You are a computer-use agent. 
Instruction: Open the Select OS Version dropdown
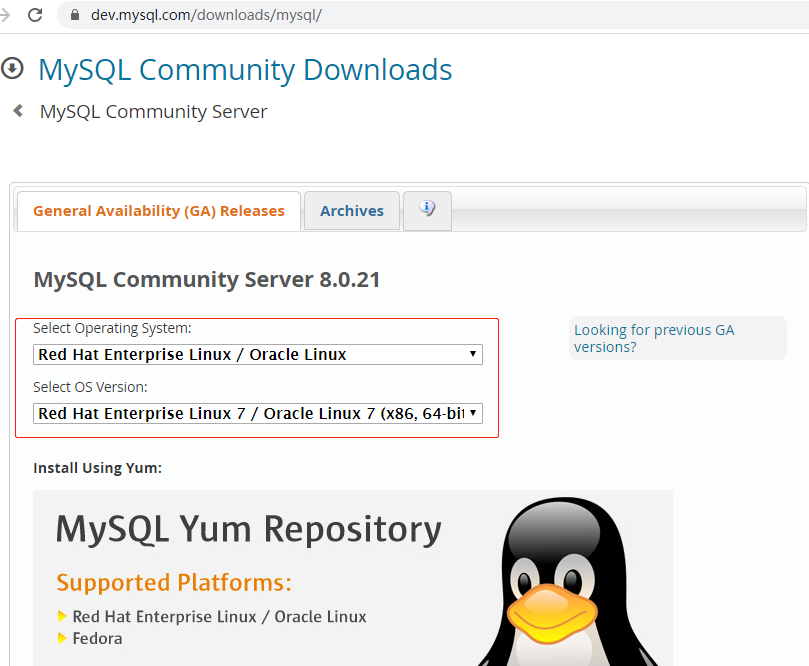pos(257,413)
